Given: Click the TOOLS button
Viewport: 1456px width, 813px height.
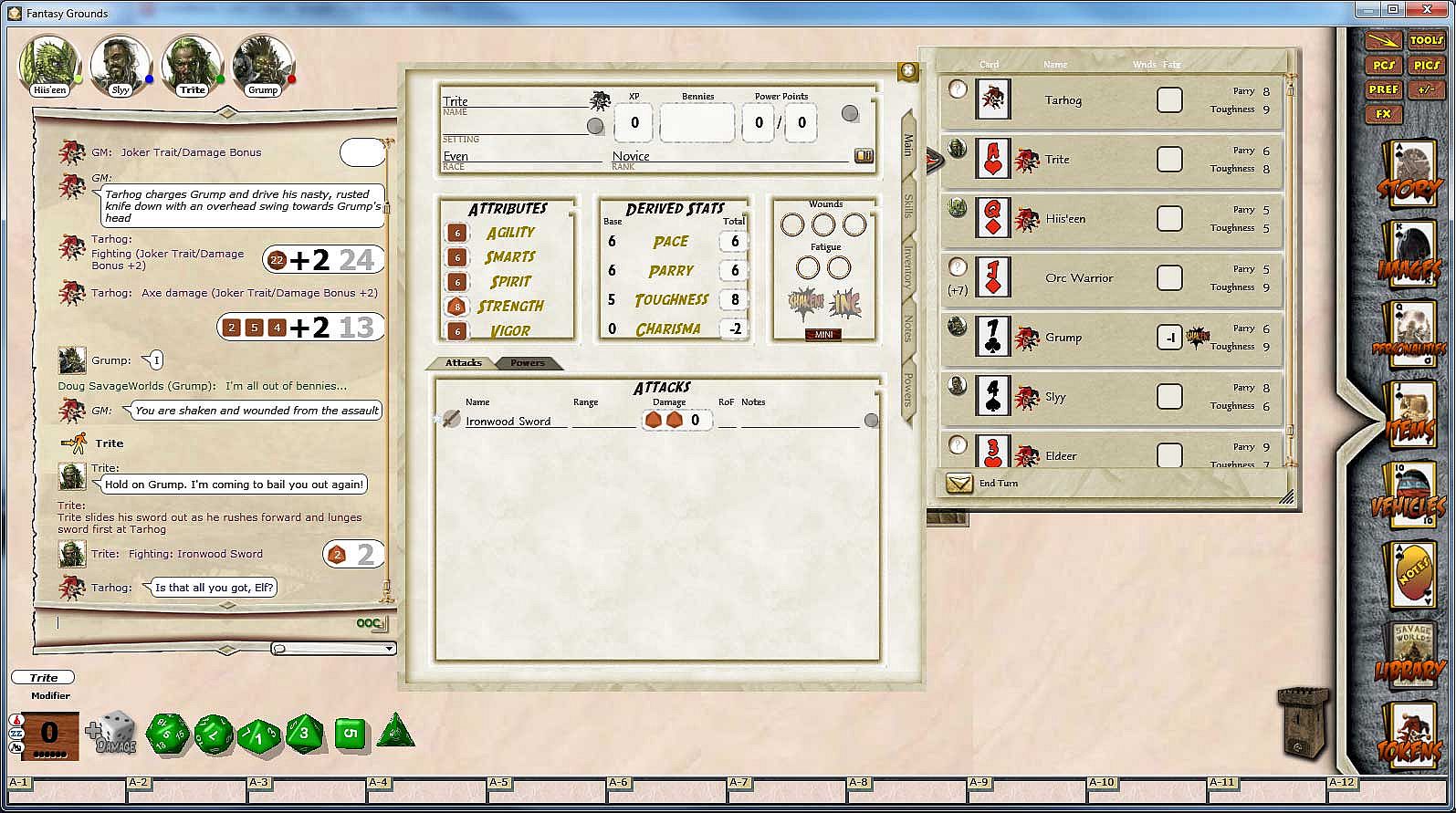Looking at the screenshot, I should (x=1426, y=41).
